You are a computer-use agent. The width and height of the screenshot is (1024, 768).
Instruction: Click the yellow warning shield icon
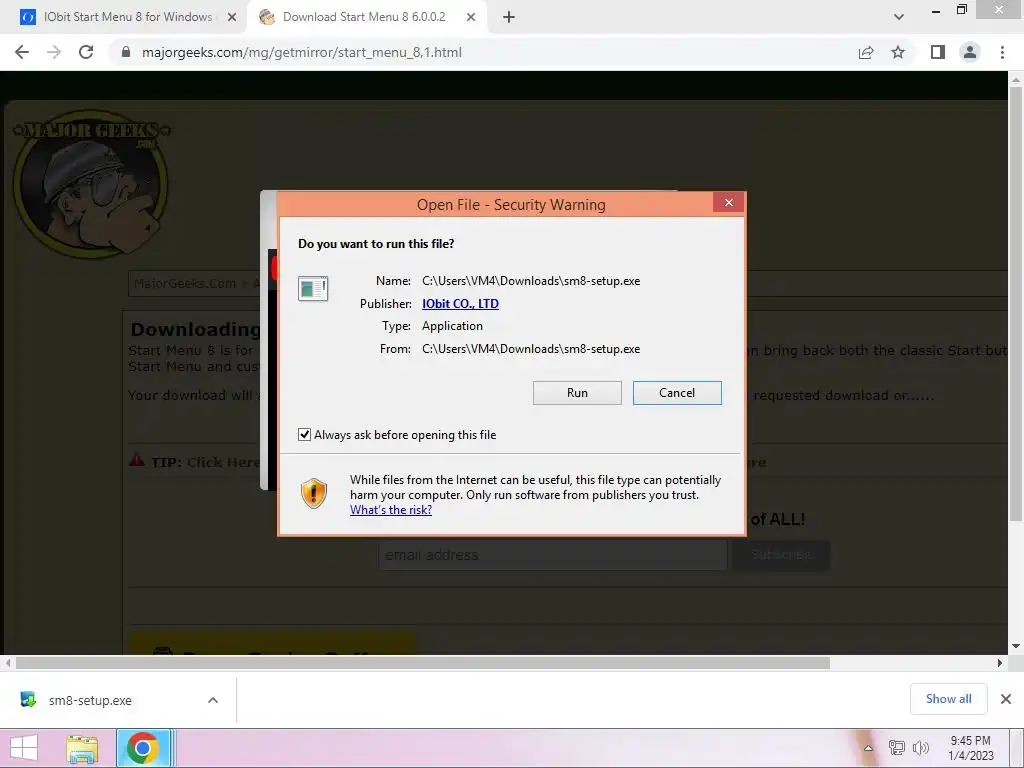tap(313, 493)
